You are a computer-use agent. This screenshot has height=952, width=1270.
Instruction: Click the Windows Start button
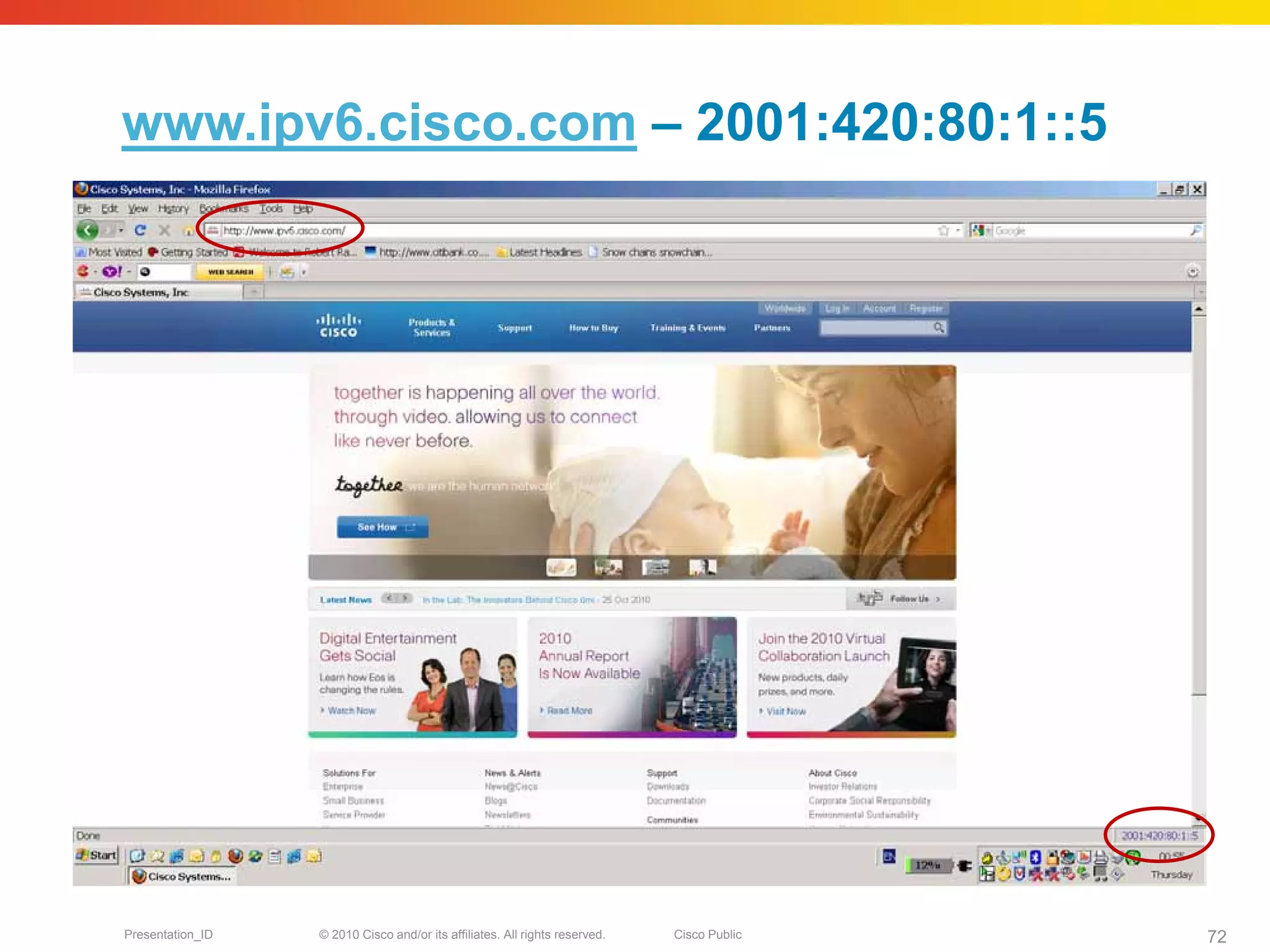point(96,855)
